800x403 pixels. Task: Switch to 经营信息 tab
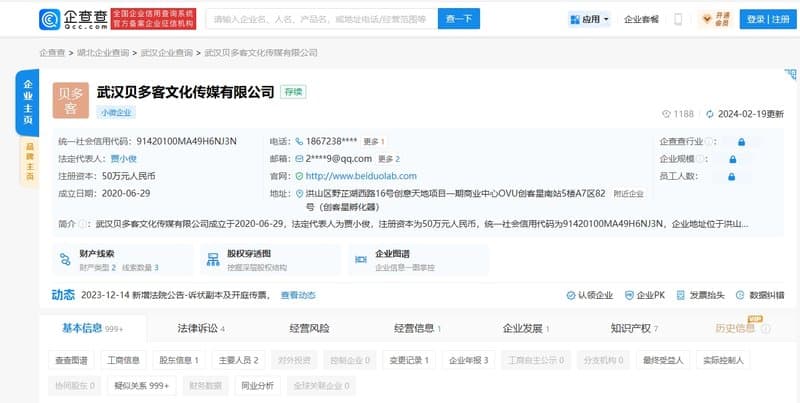point(417,329)
